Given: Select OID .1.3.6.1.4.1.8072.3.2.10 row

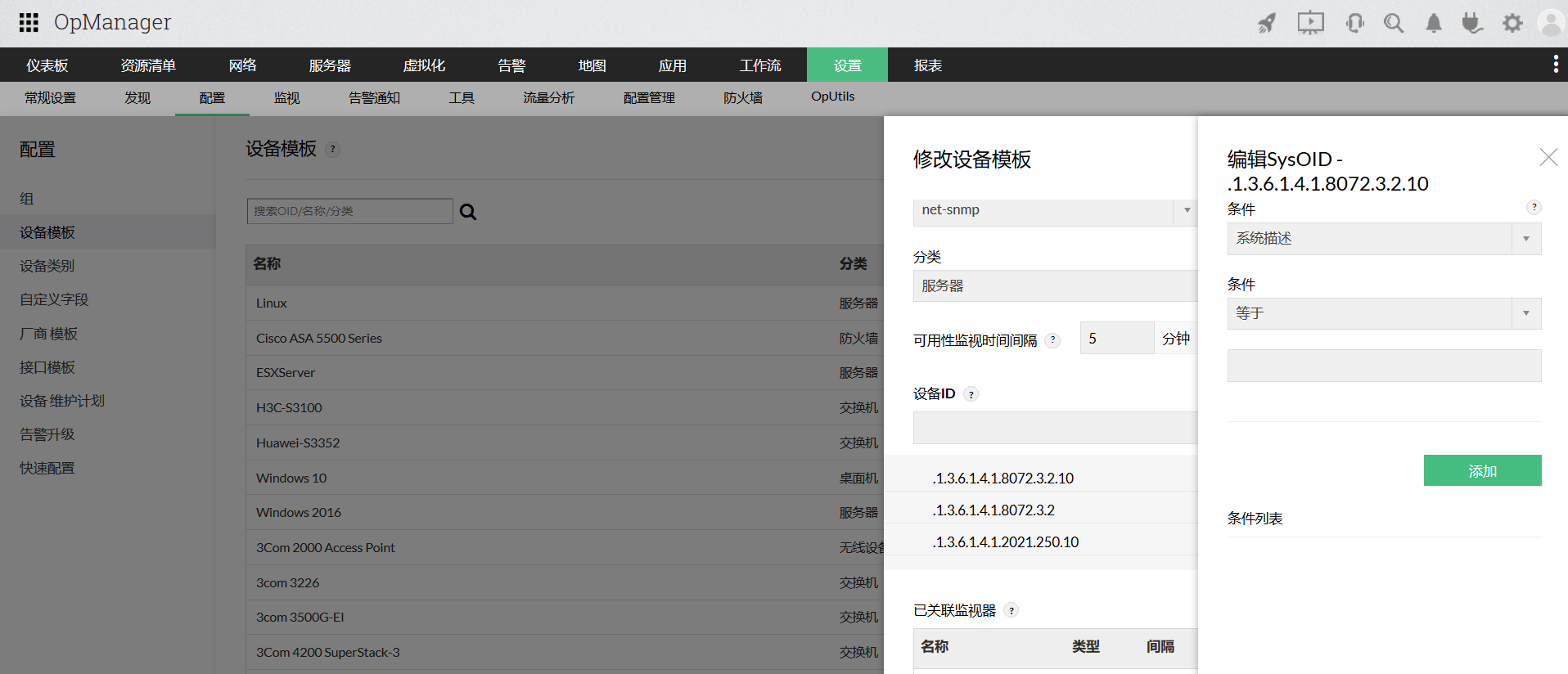Looking at the screenshot, I should click(1041, 478).
